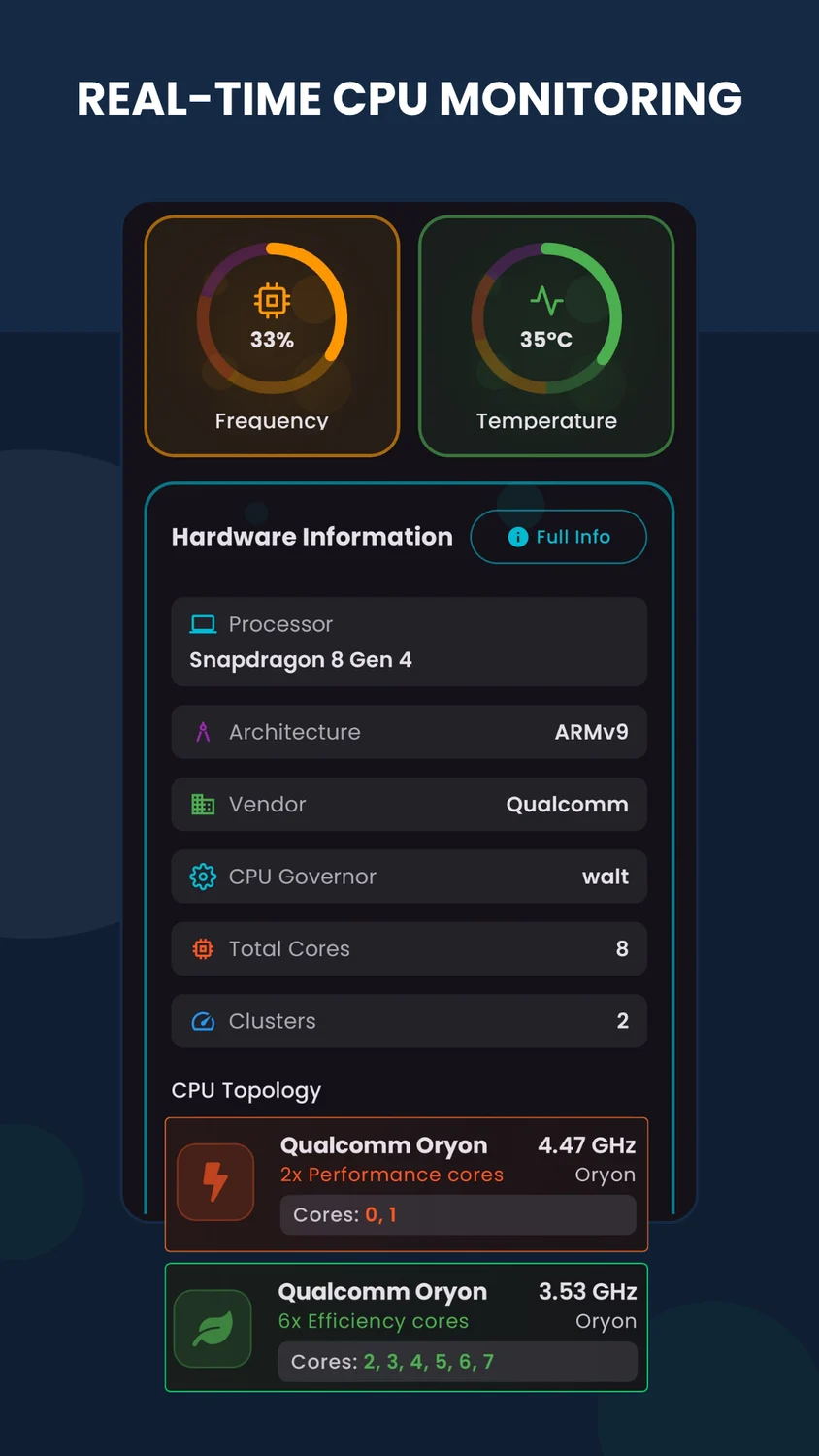Click the orange frequency progress ring
Image resolution: width=819 pixels, height=1456 pixels.
(x=272, y=318)
